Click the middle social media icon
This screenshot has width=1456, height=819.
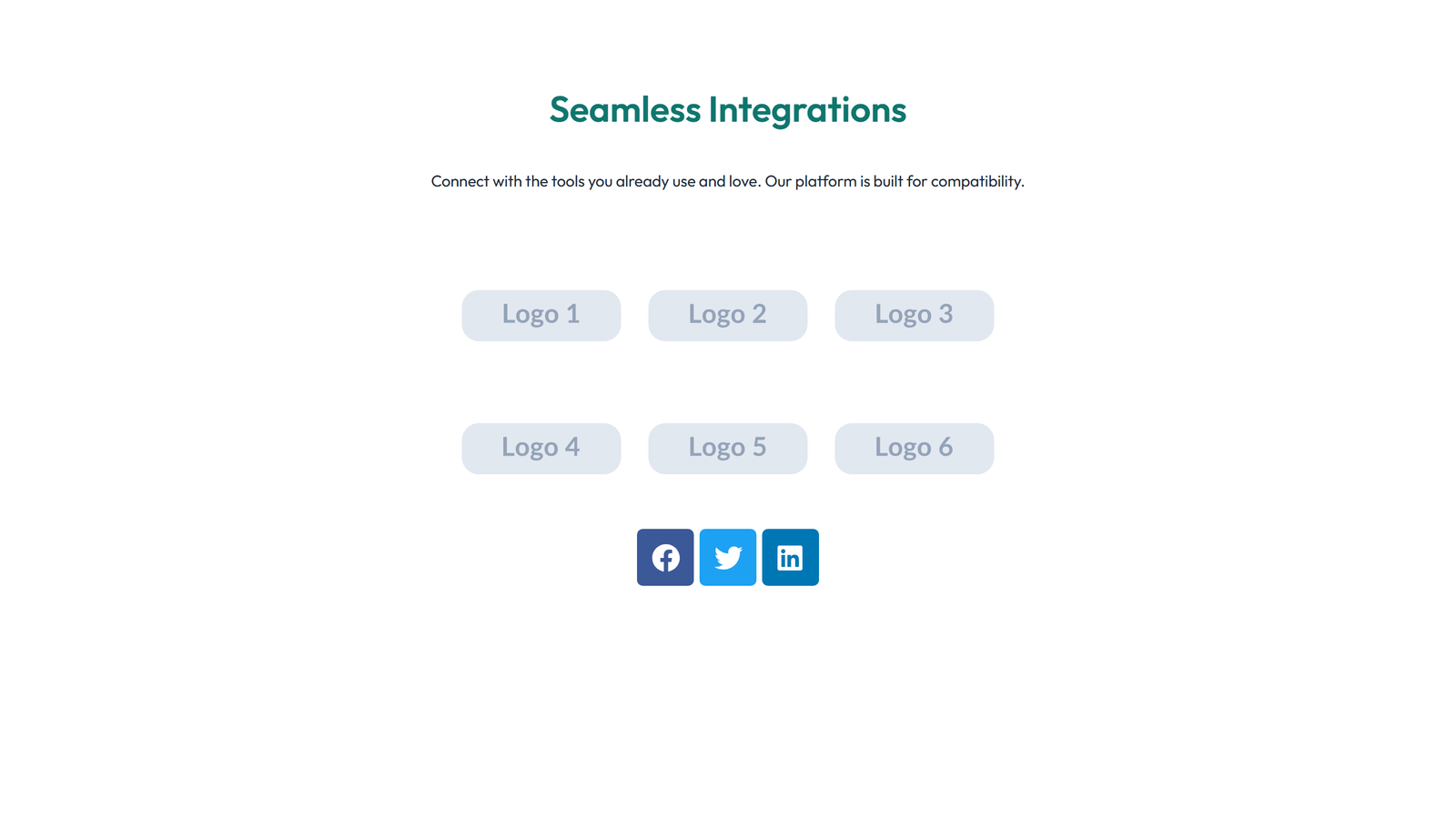[727, 557]
